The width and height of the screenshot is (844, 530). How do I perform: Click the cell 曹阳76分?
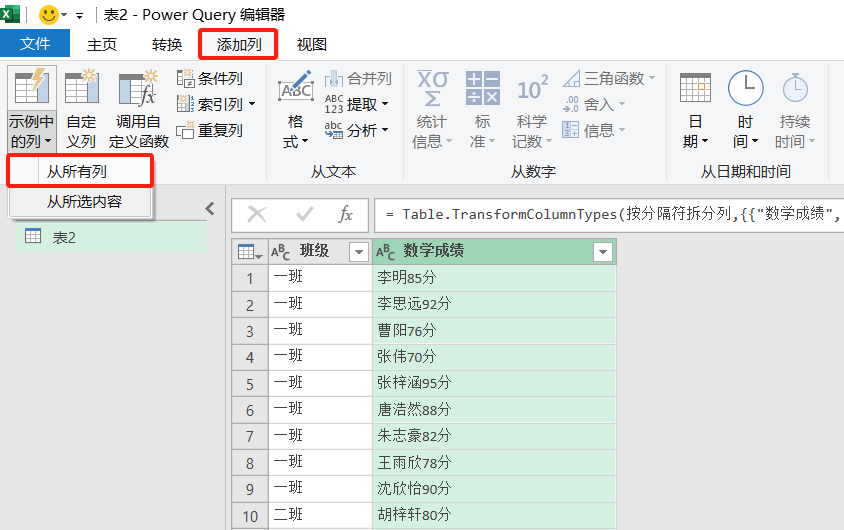[x=494, y=330]
